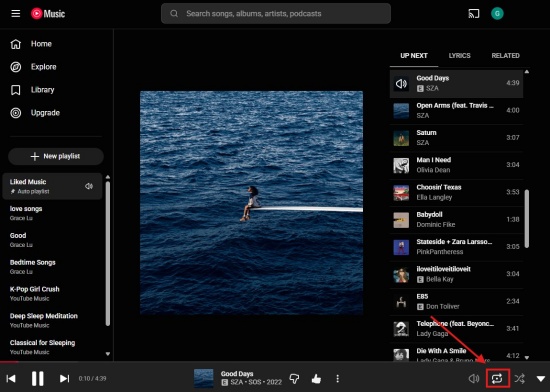Open Classical for Sleeping playlist
This screenshot has height=392, width=550.
point(52,347)
